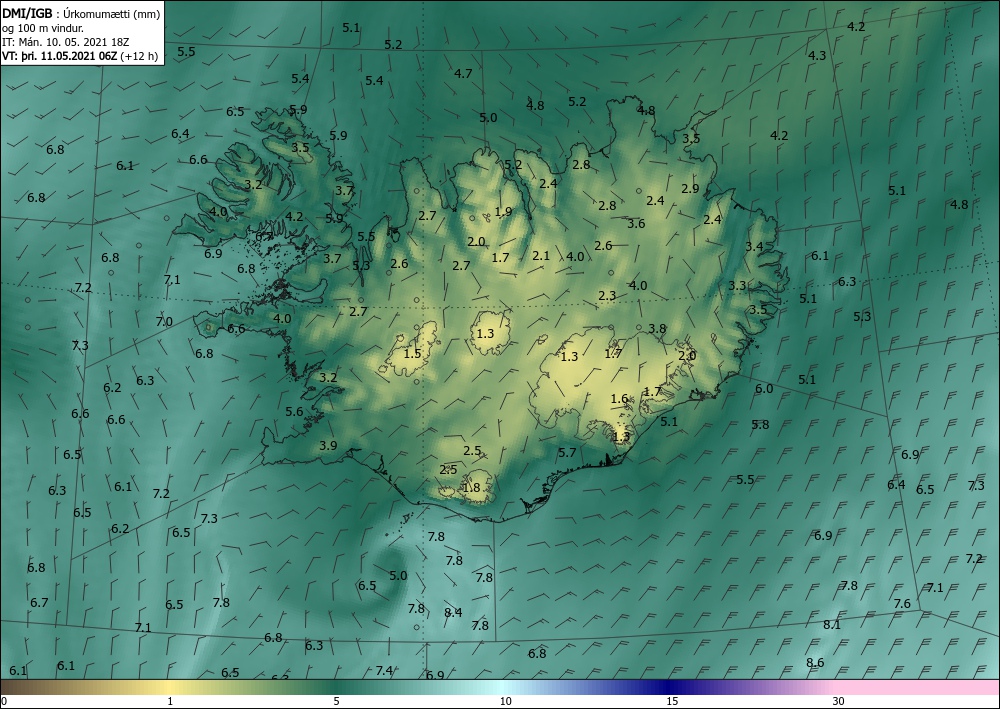
Task: Select the 1.6 value label
Action: click(619, 399)
